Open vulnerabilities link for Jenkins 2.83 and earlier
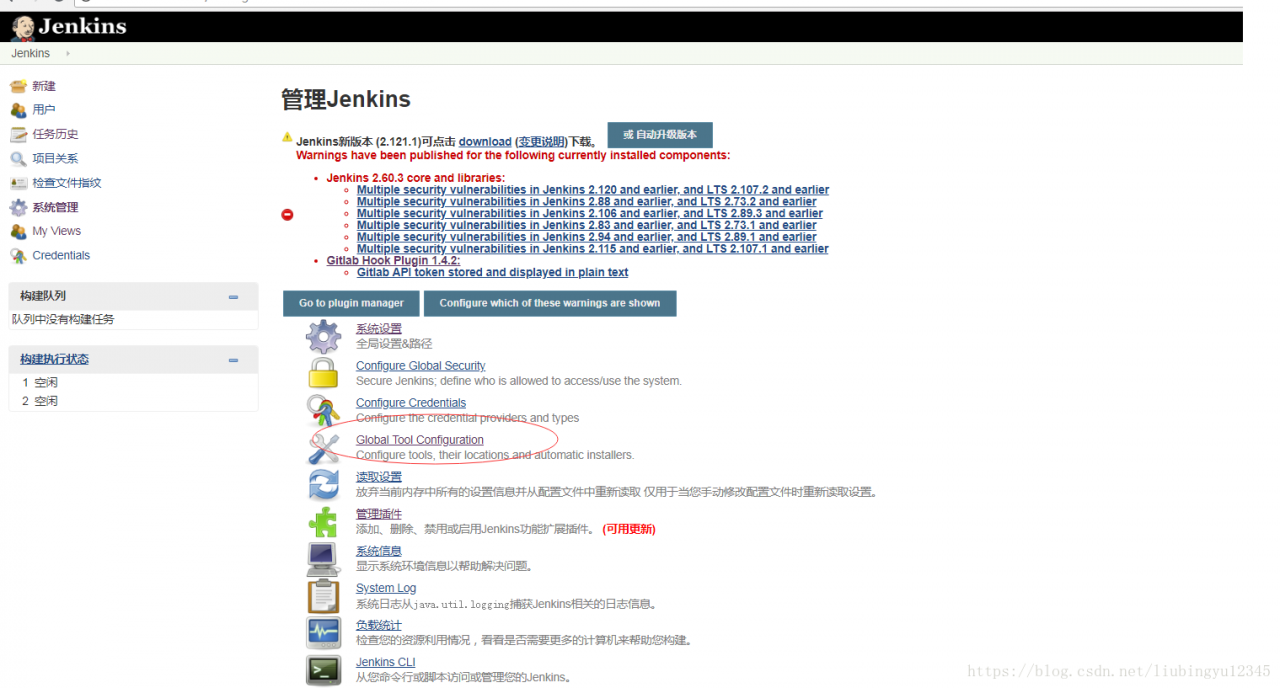 coord(587,226)
